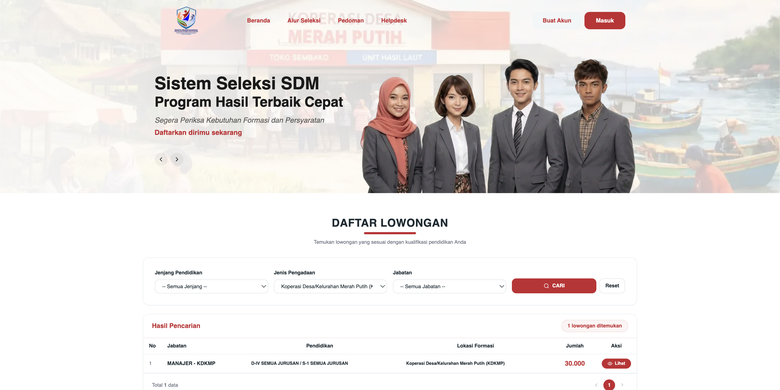The width and height of the screenshot is (780, 390).
Task: Click the Lokasi Formasi column header
Action: pyautogui.click(x=476, y=346)
